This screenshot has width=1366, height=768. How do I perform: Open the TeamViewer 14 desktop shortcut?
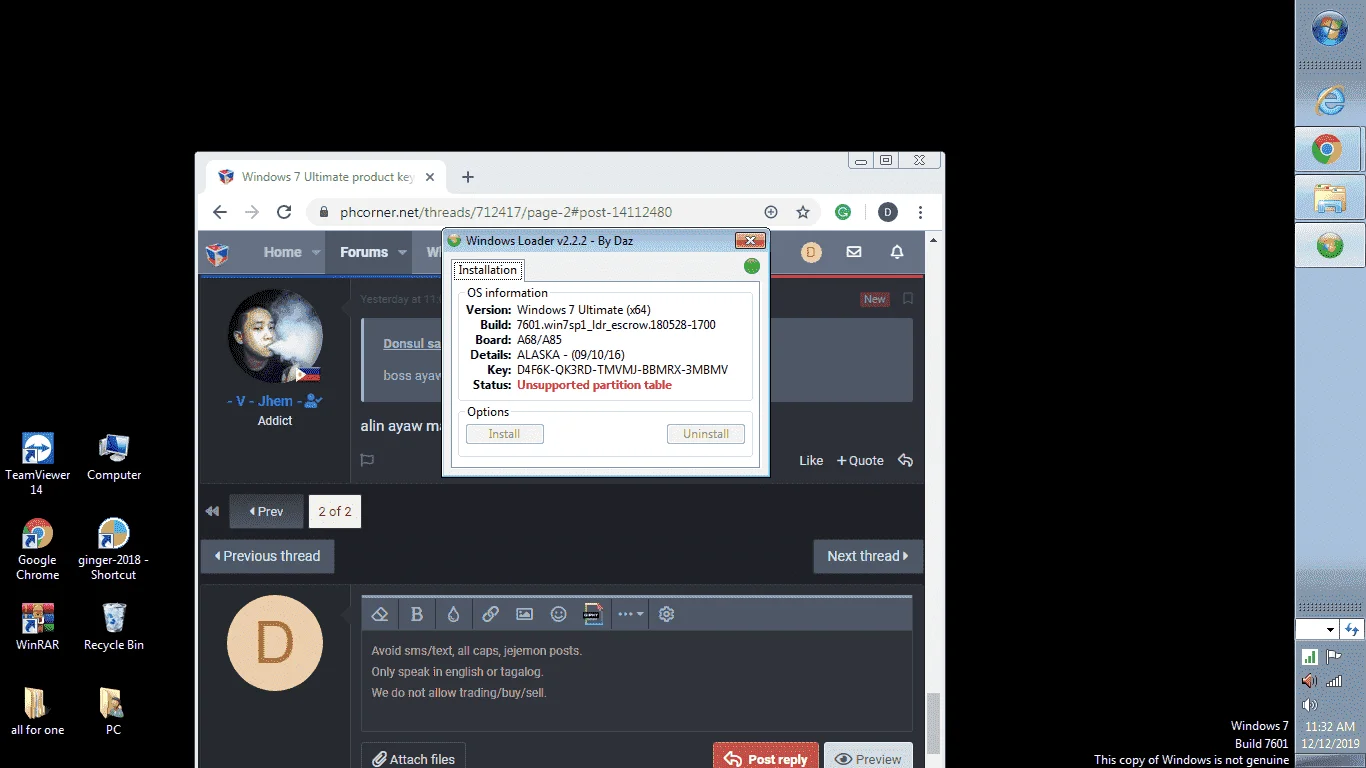point(37,464)
